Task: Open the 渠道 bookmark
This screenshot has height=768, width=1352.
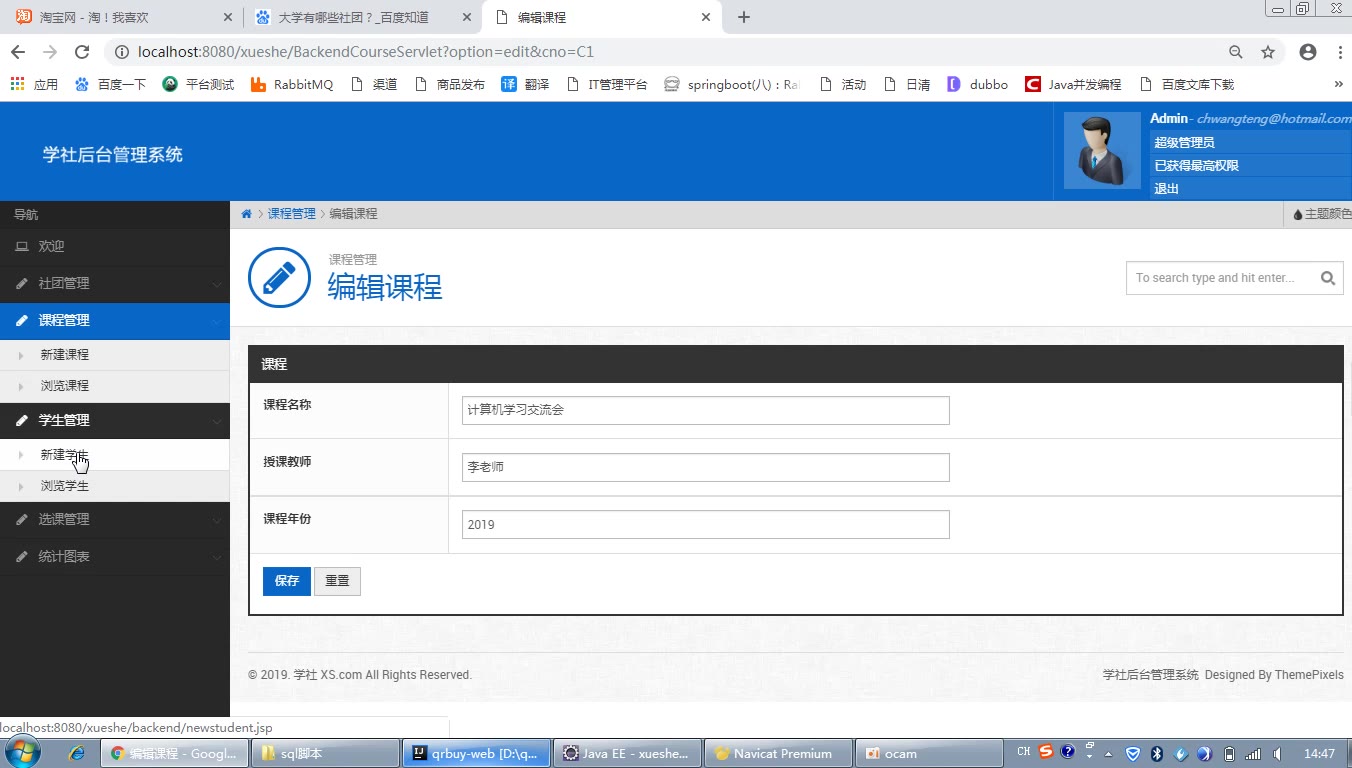Action: (374, 85)
